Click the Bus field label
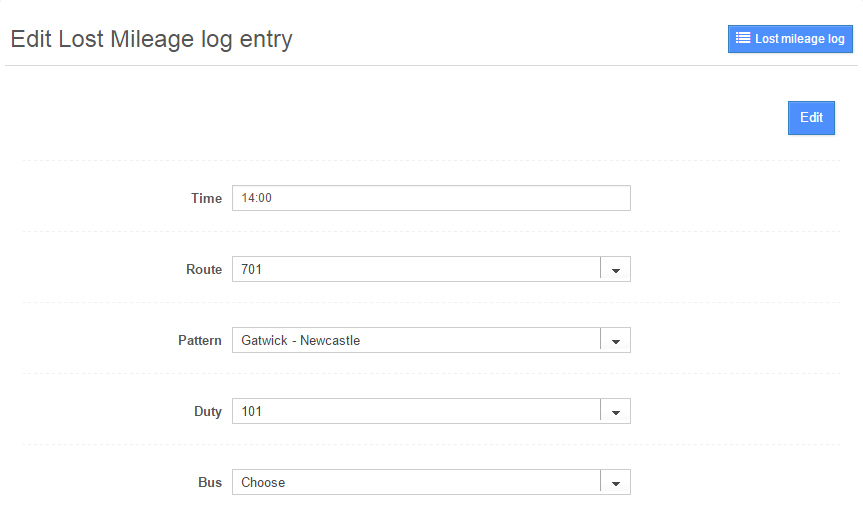The image size is (863, 514). pos(210,483)
